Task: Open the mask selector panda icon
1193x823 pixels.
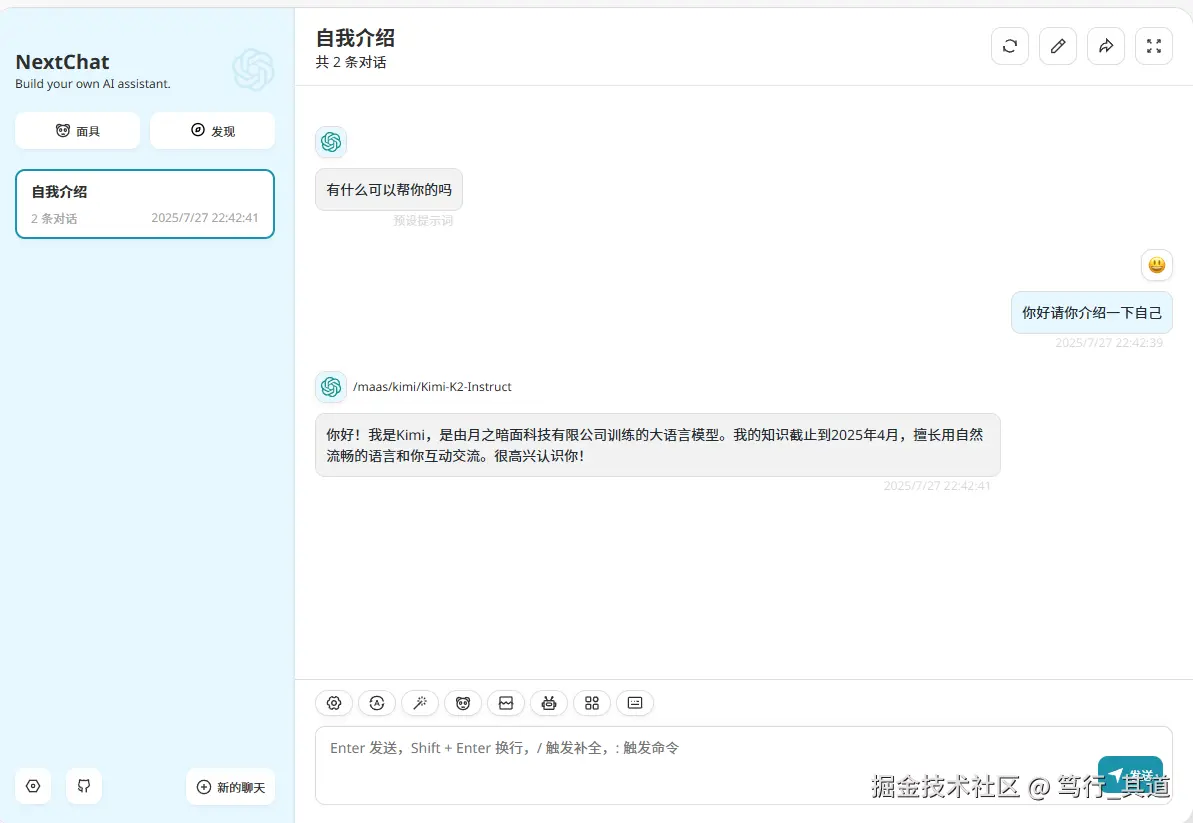Action: click(x=462, y=703)
